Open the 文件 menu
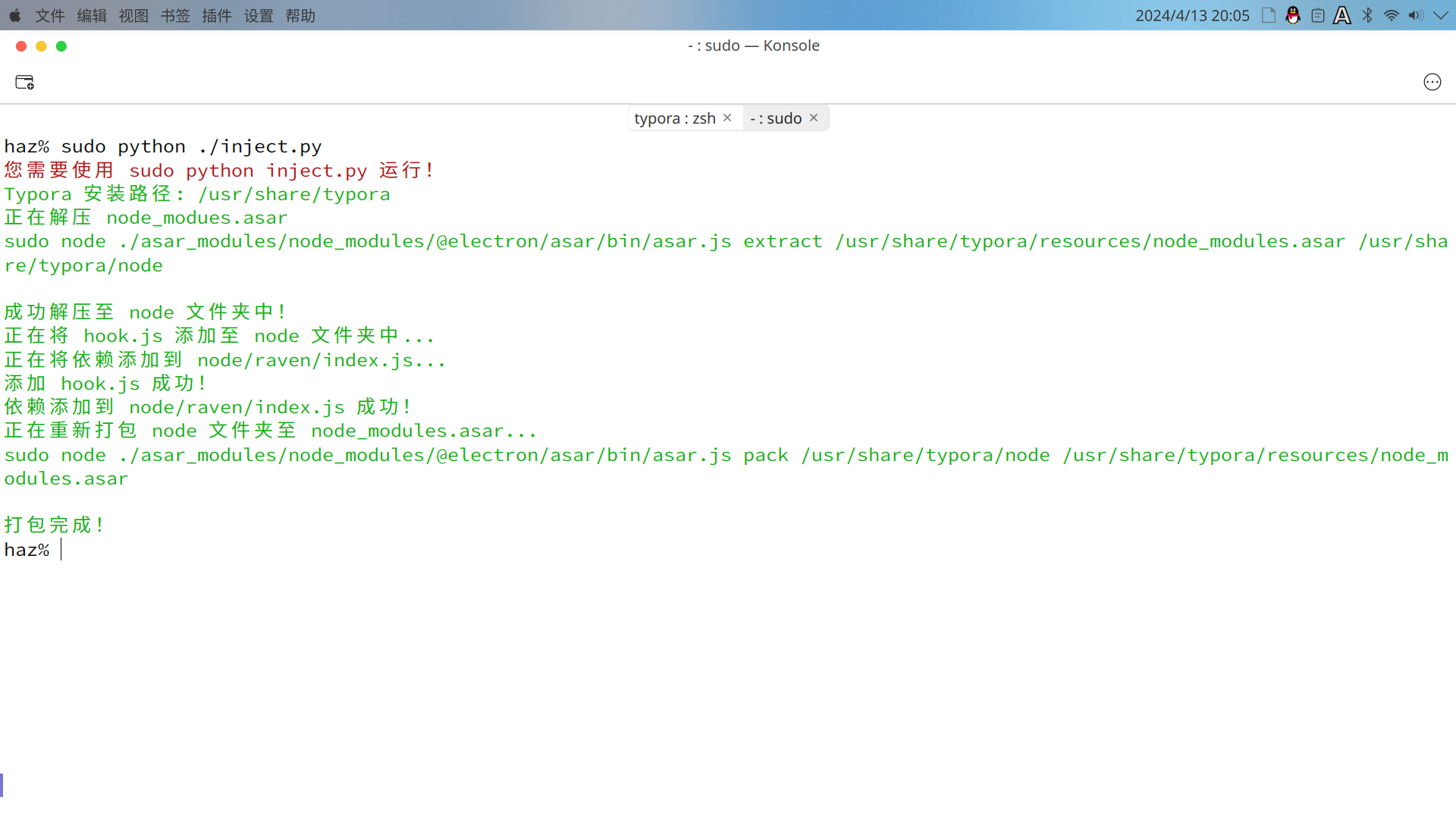This screenshot has height=819, width=1456. click(x=50, y=15)
